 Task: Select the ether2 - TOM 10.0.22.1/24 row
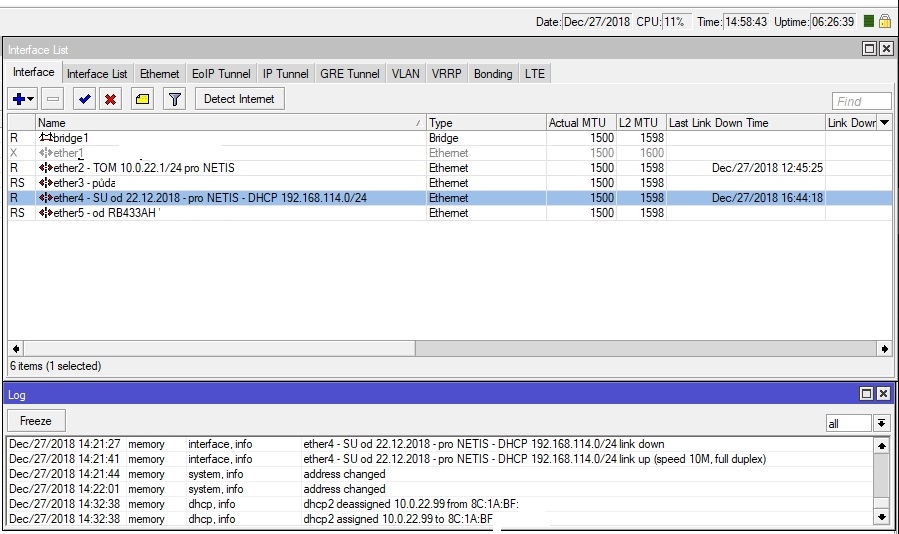click(450, 167)
